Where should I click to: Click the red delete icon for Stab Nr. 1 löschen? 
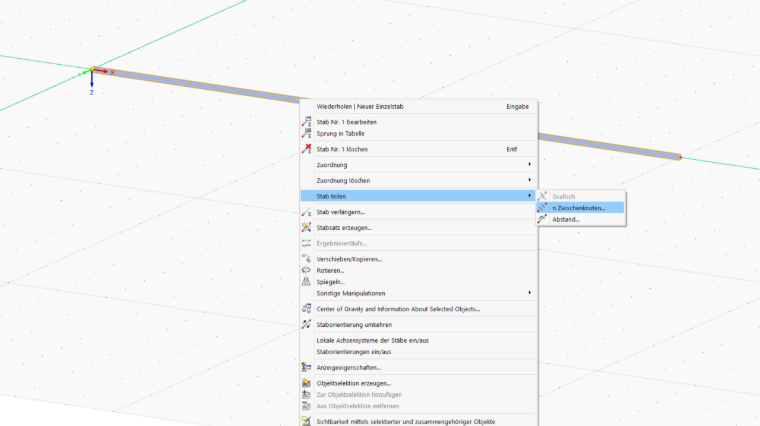[306, 149]
